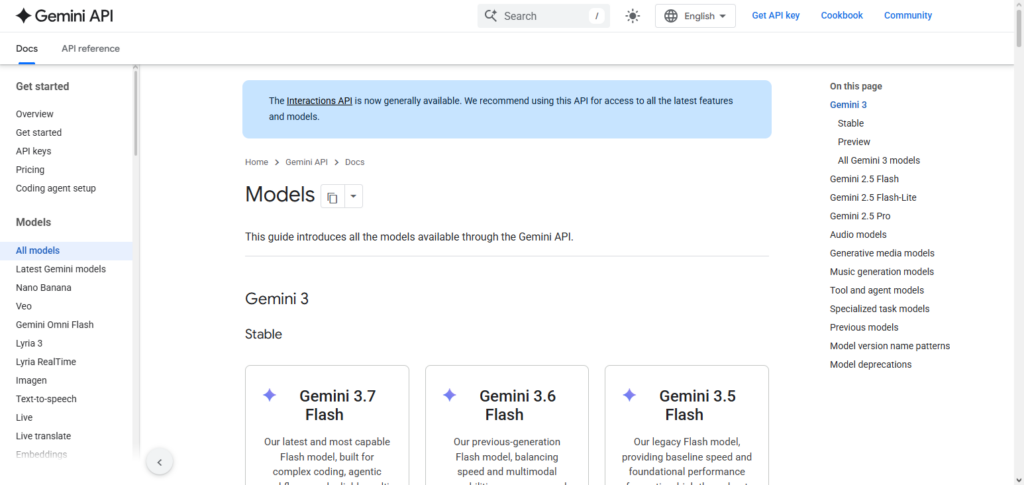Go to Docs breadcrumb

point(355,162)
